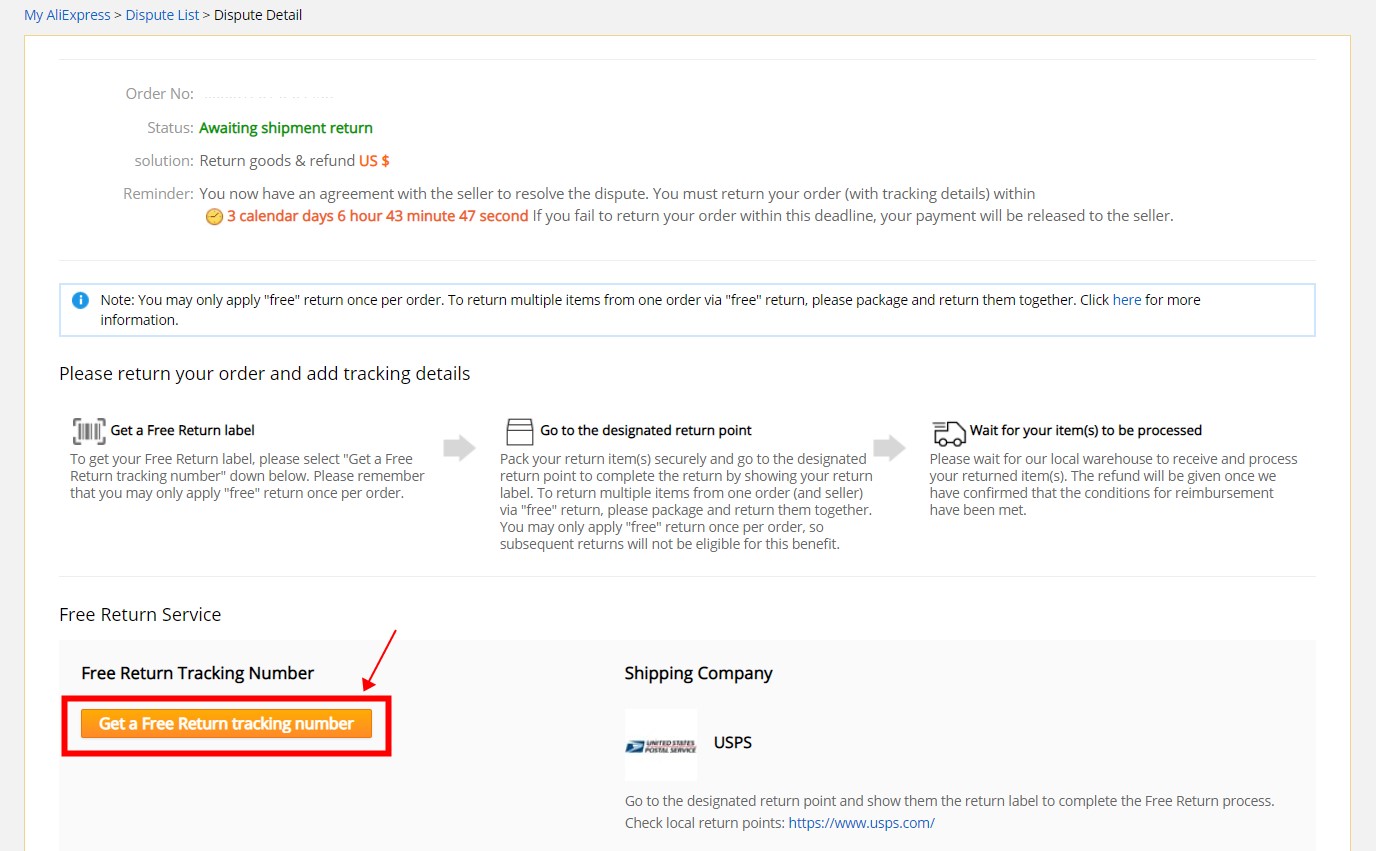This screenshot has width=1376, height=851.
Task: Go to Dispute List in the breadcrumb
Action: [x=162, y=15]
